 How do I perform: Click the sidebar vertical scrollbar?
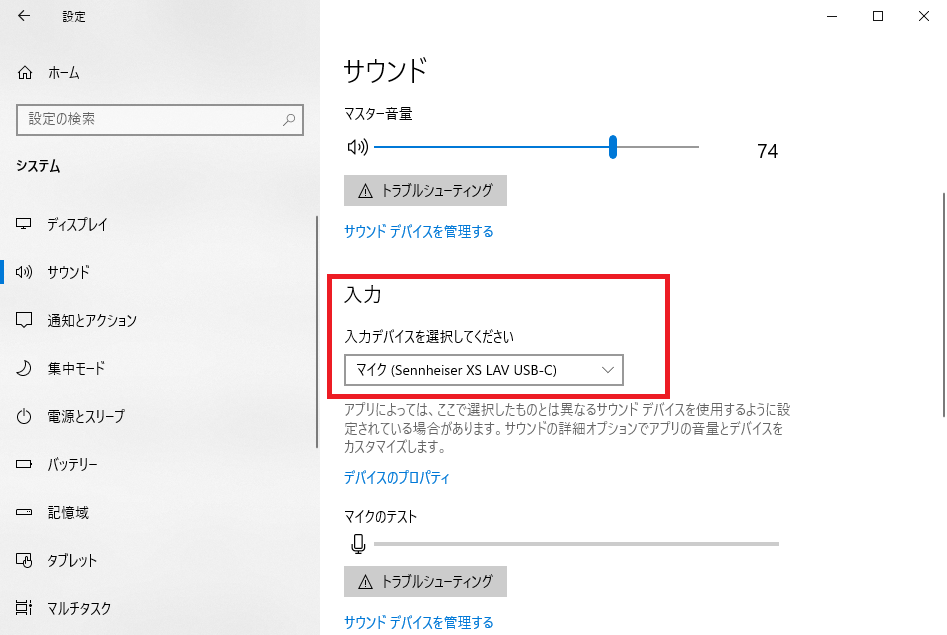317,332
